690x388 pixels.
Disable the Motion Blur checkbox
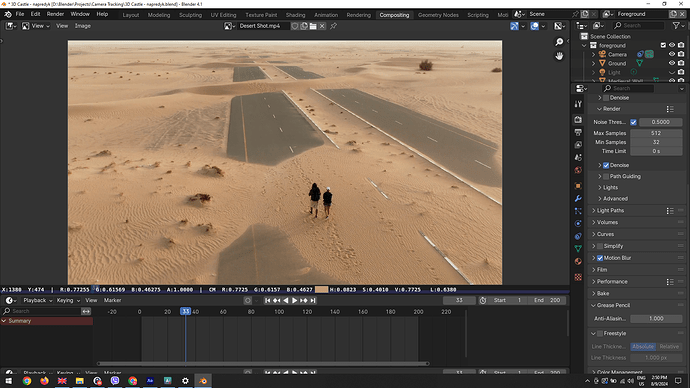(x=600, y=258)
